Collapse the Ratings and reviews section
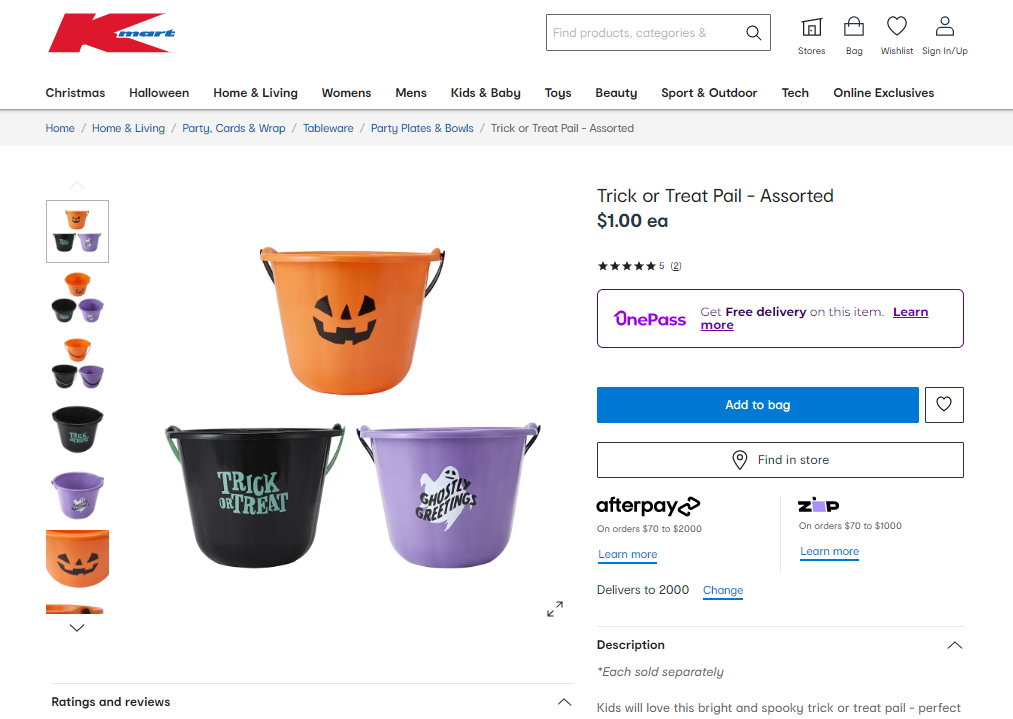The width and height of the screenshot is (1013, 719). (x=564, y=702)
